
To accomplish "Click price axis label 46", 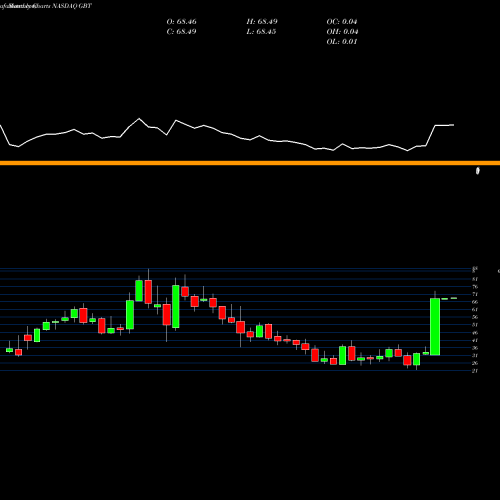I will click(475, 333).
